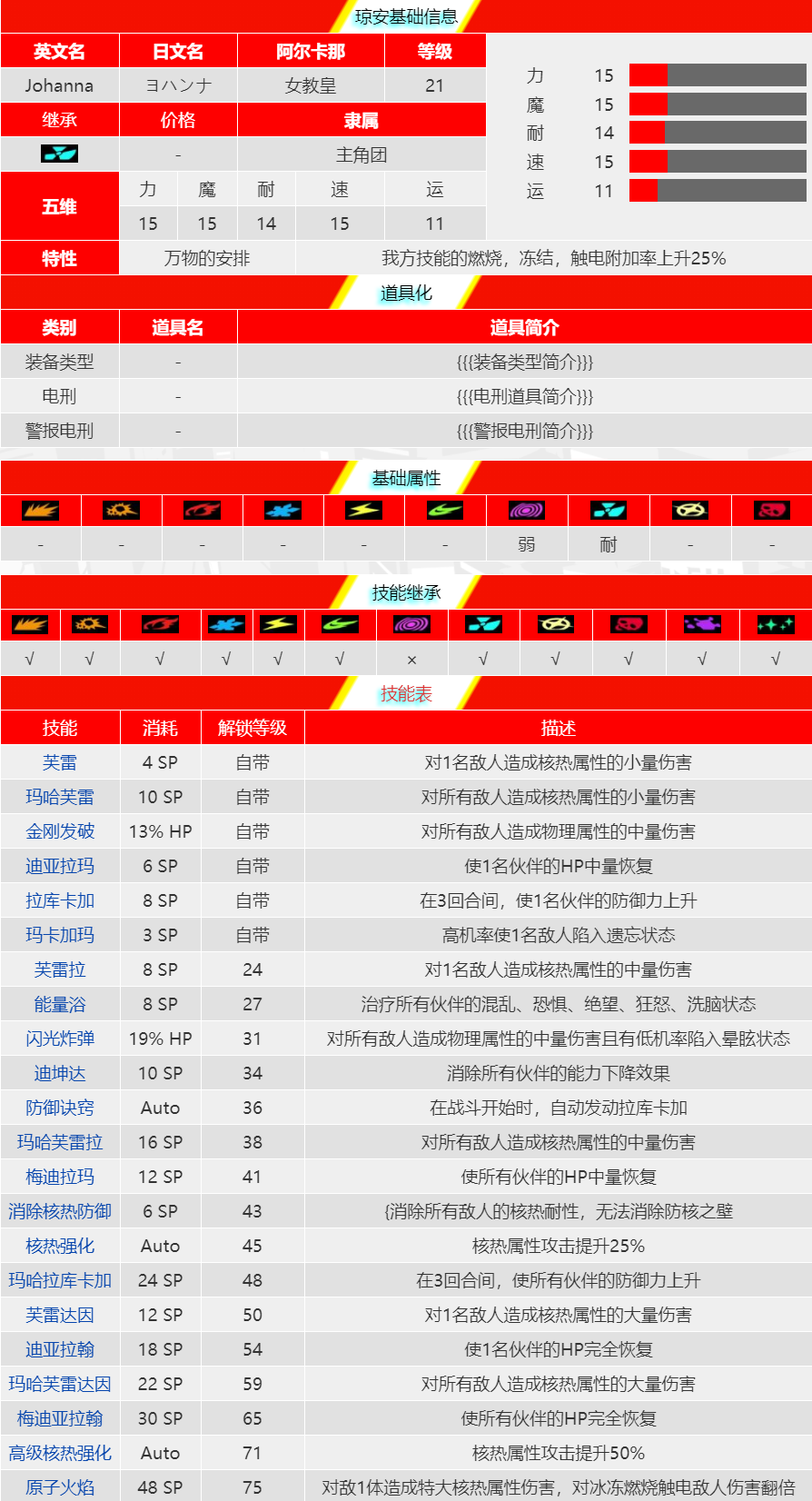Open the 芙雷达因 skill link
812x1501 pixels.
(60, 1315)
